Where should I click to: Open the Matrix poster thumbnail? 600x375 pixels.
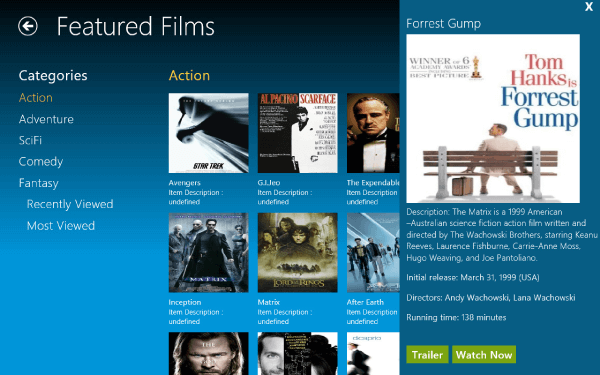[209, 253]
